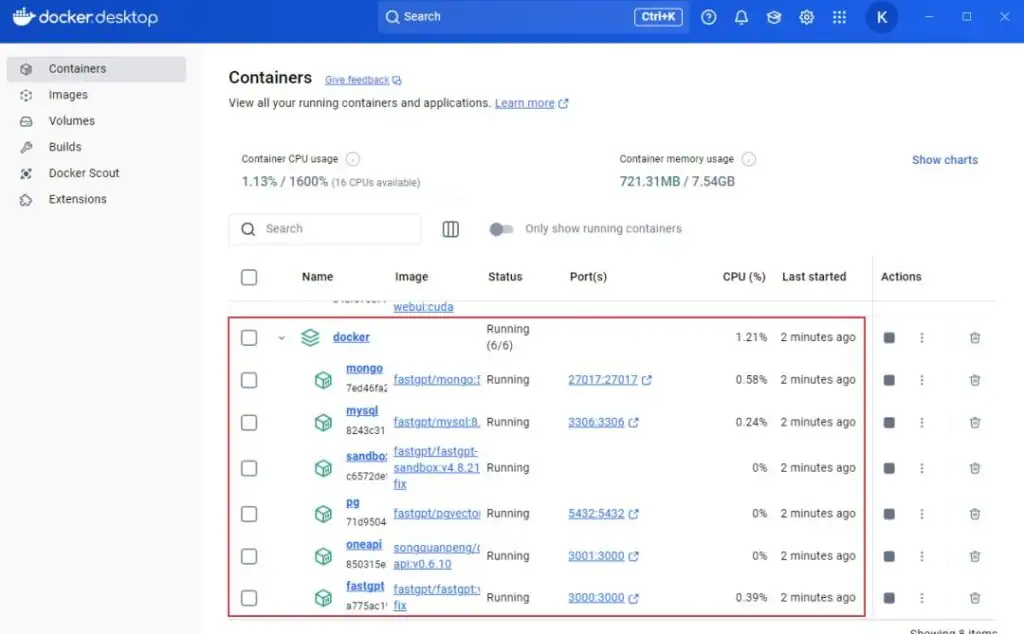
Task: Open the 3001:3000 port link for oneapi
Action: 596,556
